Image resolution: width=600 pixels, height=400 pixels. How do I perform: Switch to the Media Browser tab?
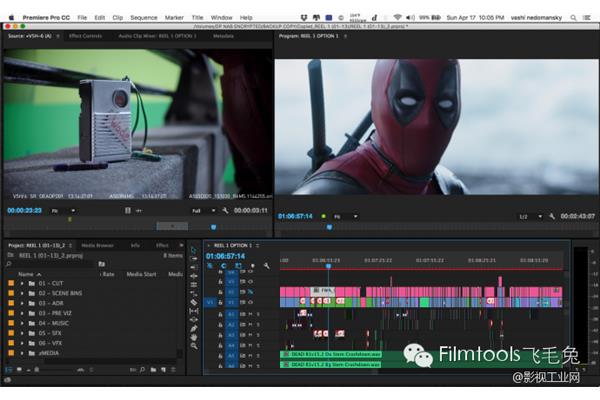coord(98,245)
